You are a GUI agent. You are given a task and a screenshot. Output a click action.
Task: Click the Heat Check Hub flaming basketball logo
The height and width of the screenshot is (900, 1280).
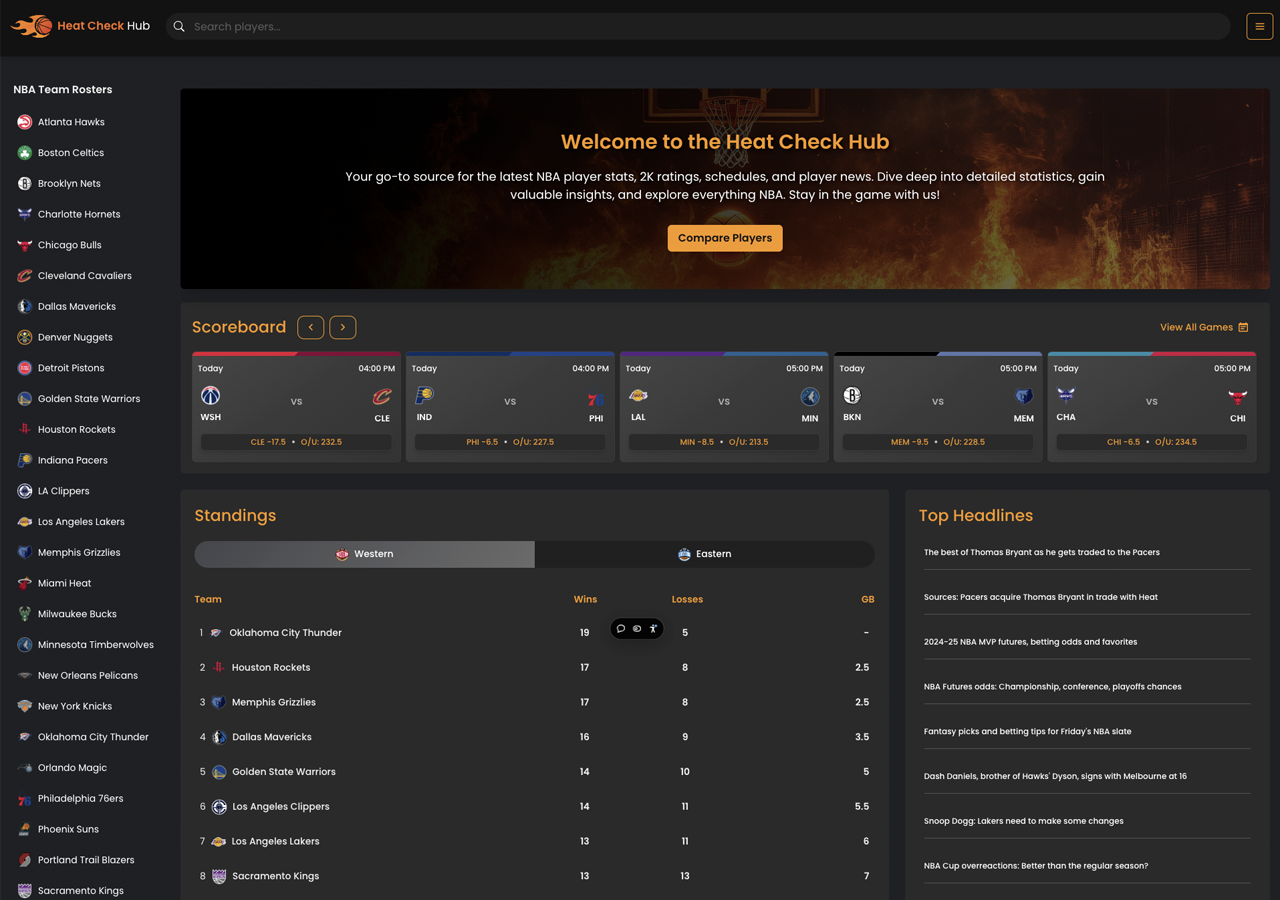coord(31,26)
